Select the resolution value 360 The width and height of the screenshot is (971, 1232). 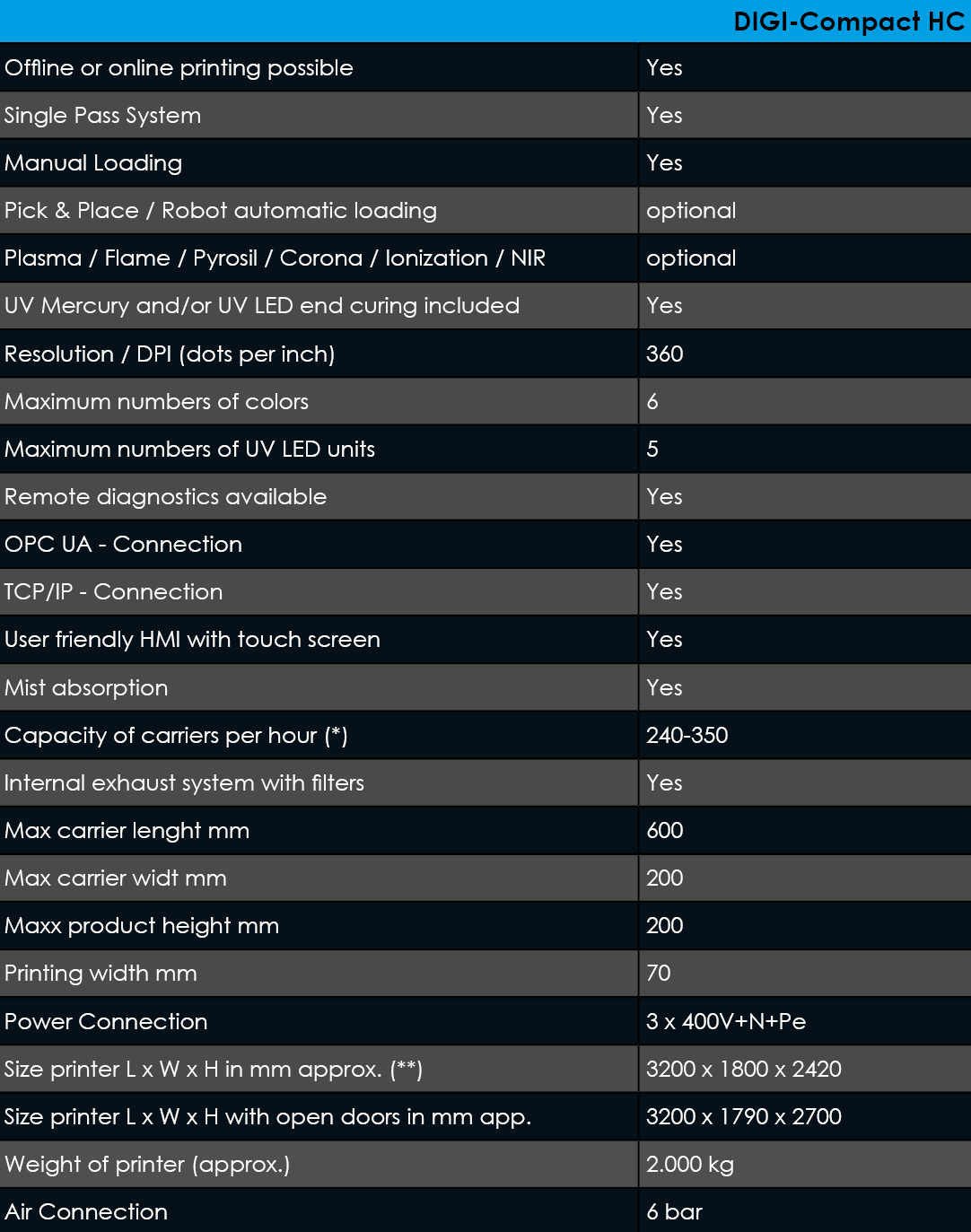click(664, 354)
